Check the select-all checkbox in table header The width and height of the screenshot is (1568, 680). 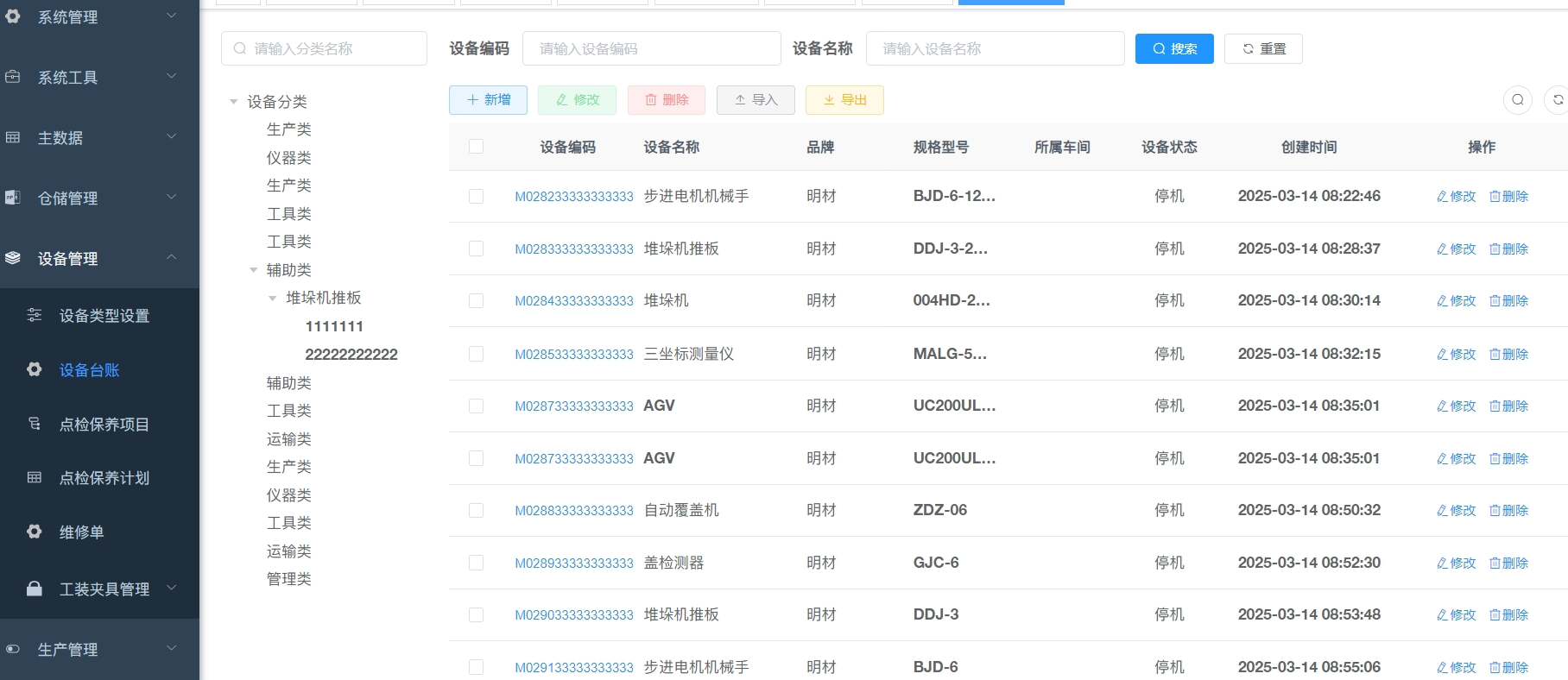476,147
